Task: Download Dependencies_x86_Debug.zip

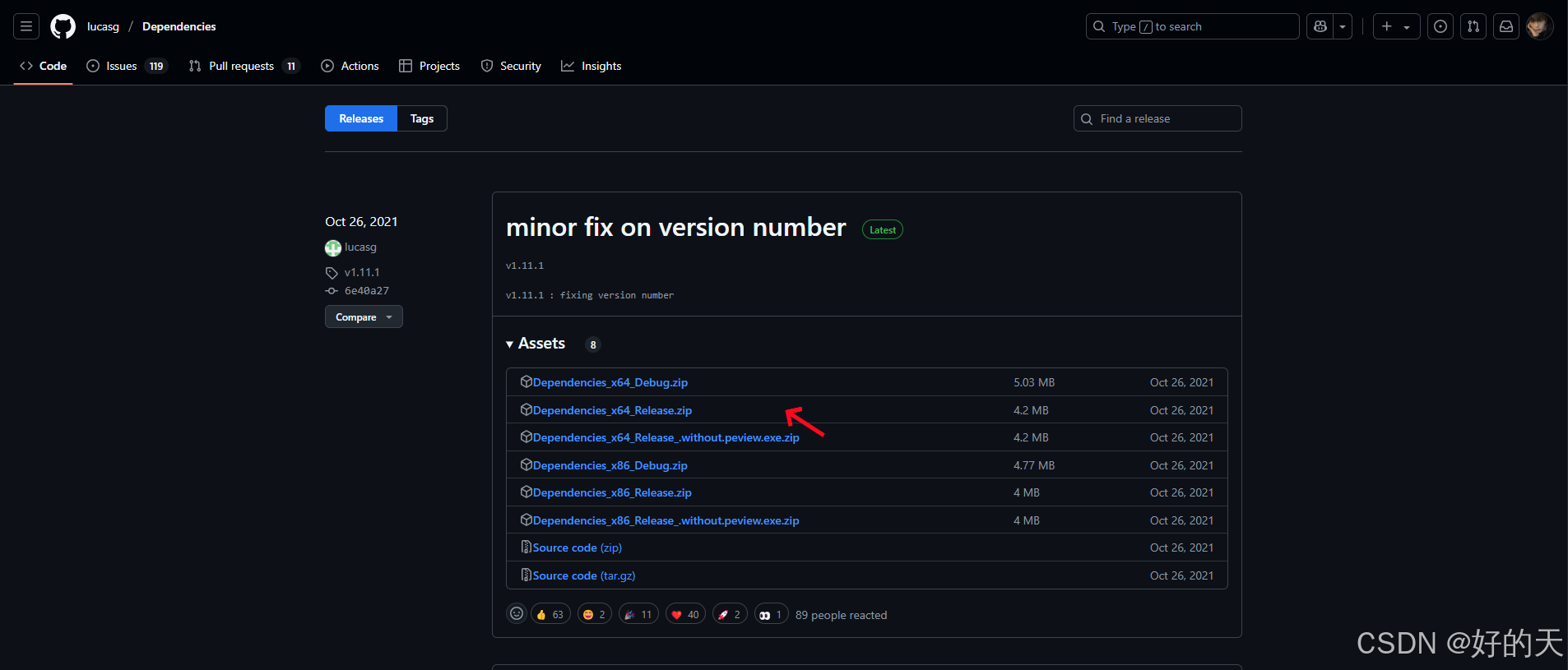Action: [610, 465]
